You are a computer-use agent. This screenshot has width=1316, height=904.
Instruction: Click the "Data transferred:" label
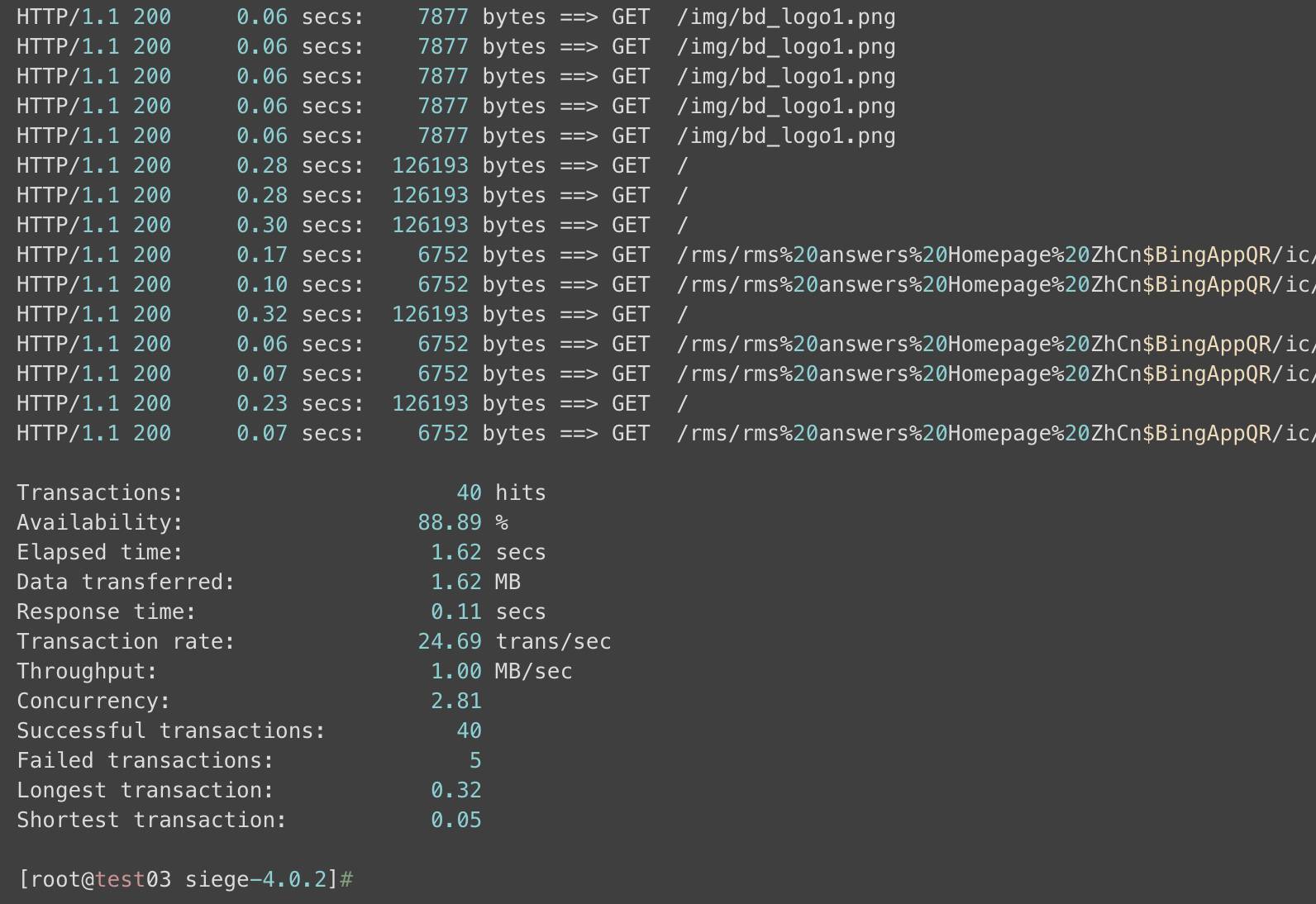126,582
